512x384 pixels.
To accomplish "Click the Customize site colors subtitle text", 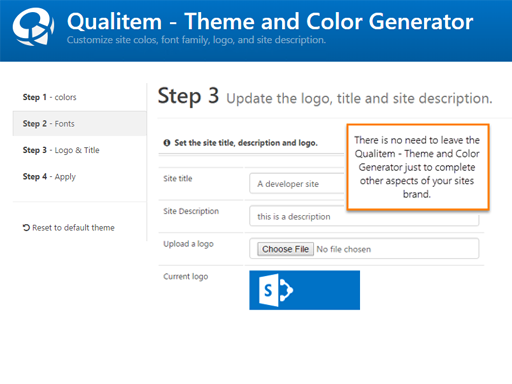I will point(196,40).
